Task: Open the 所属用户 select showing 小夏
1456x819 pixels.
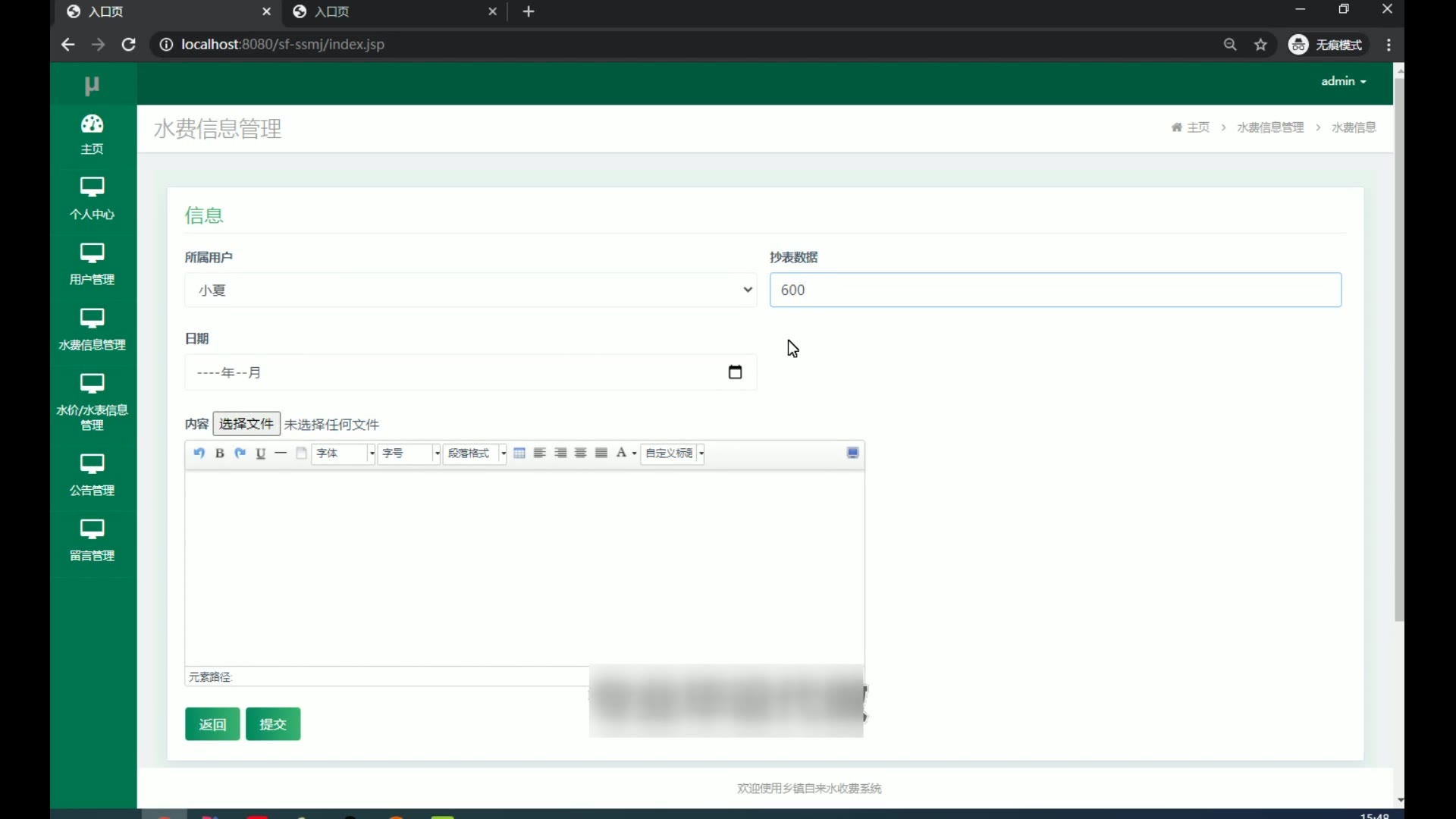Action: click(470, 290)
